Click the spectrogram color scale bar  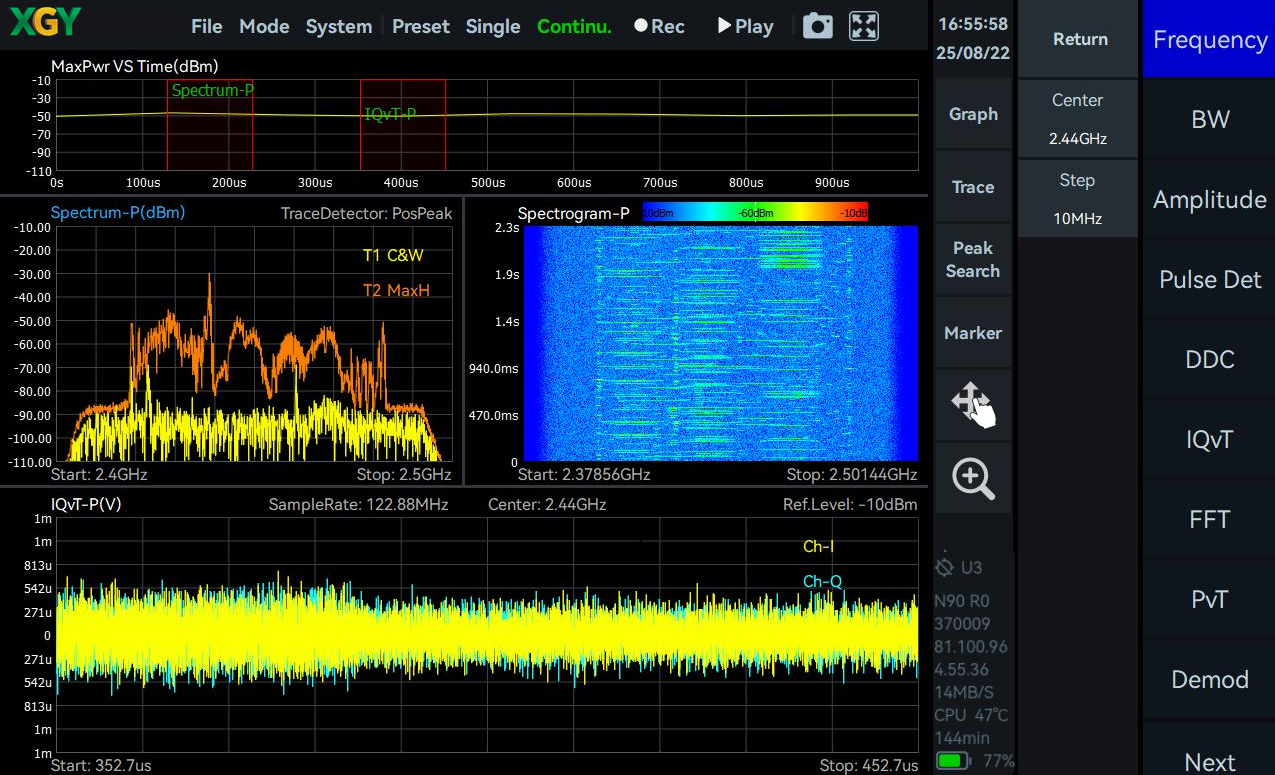point(755,212)
